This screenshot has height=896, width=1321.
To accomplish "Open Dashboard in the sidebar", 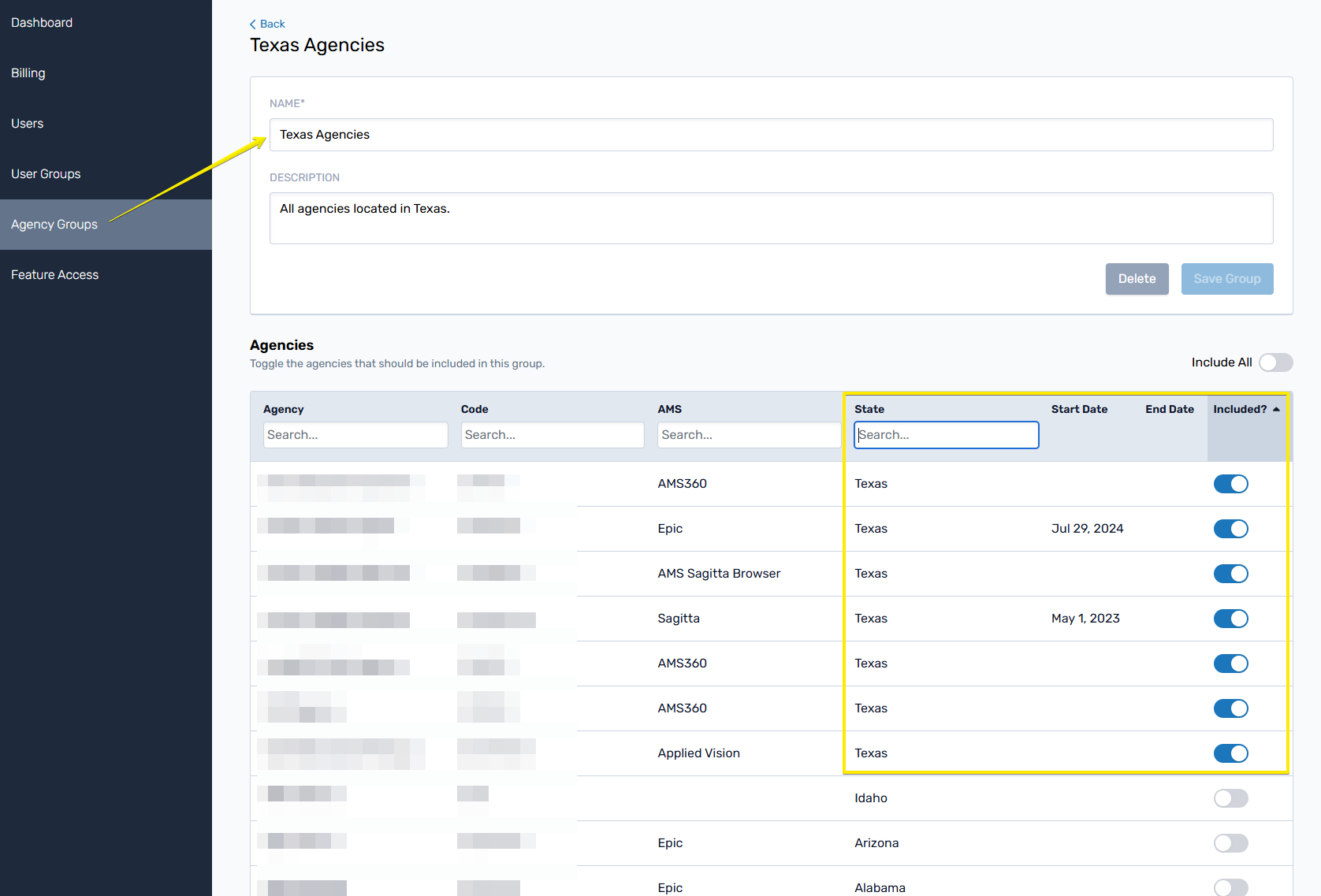I will point(42,23).
